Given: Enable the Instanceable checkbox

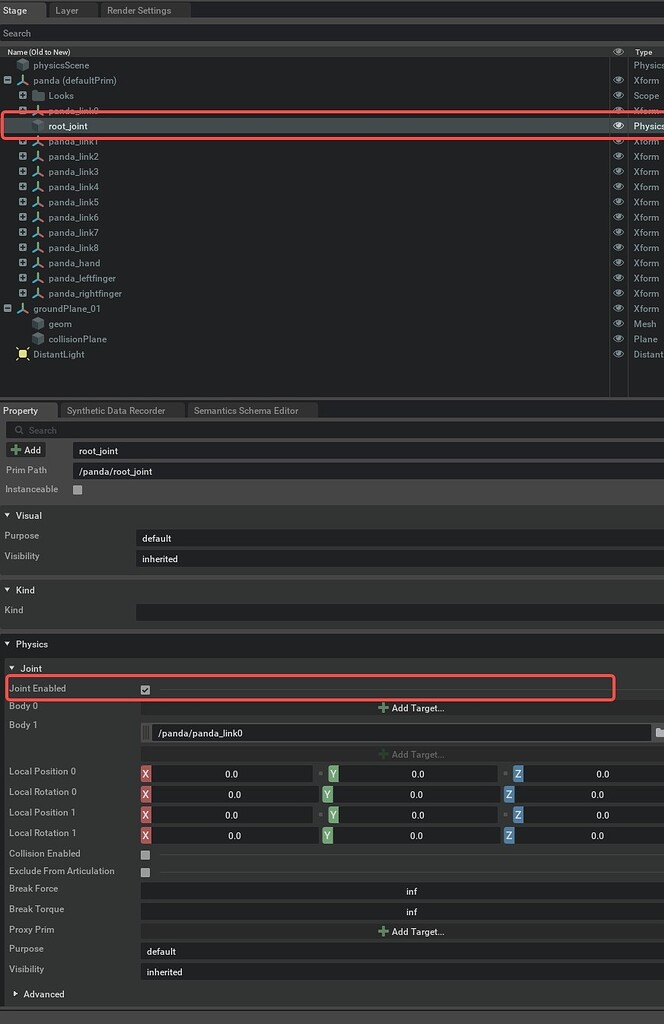Looking at the screenshot, I should coord(77,489).
